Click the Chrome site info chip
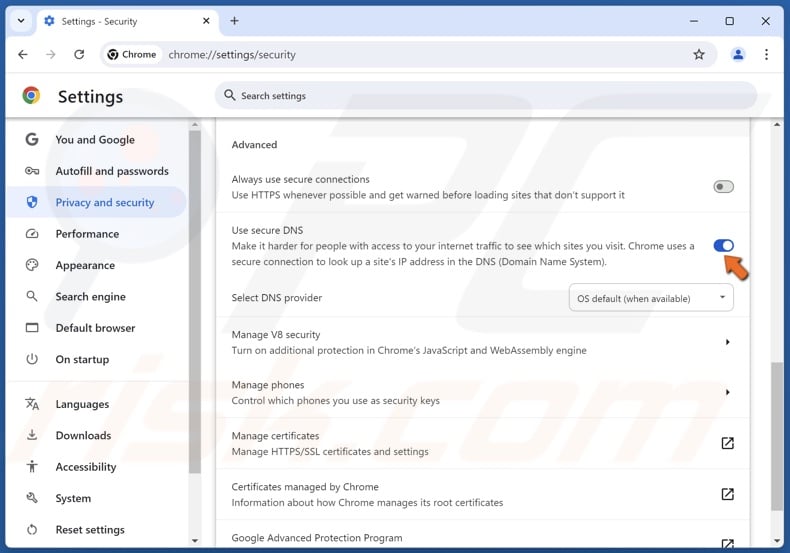Screen dimensions: 790x553 (x=133, y=54)
